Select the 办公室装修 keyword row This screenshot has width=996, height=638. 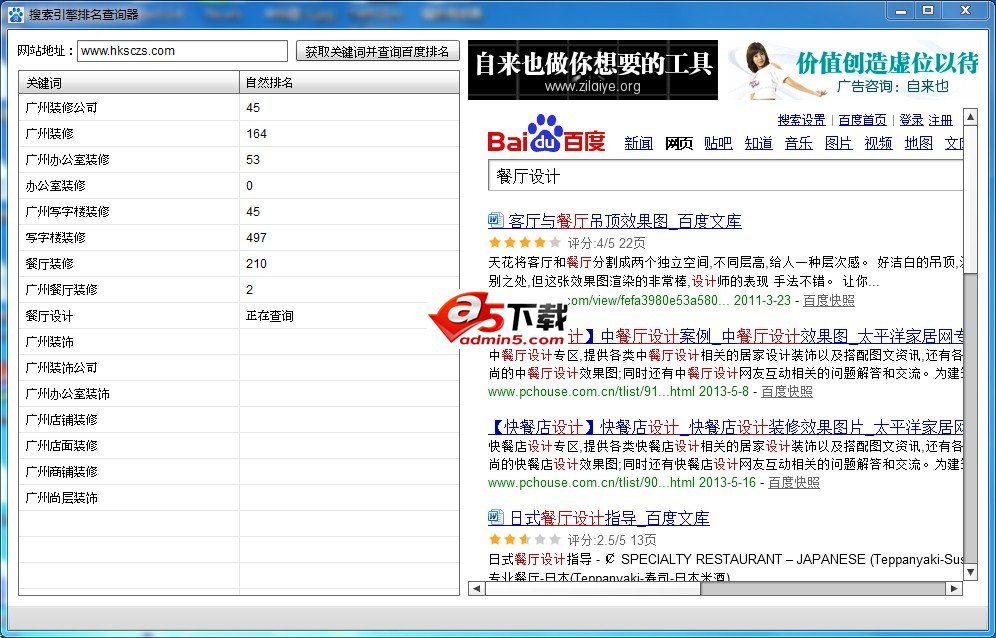239,186
